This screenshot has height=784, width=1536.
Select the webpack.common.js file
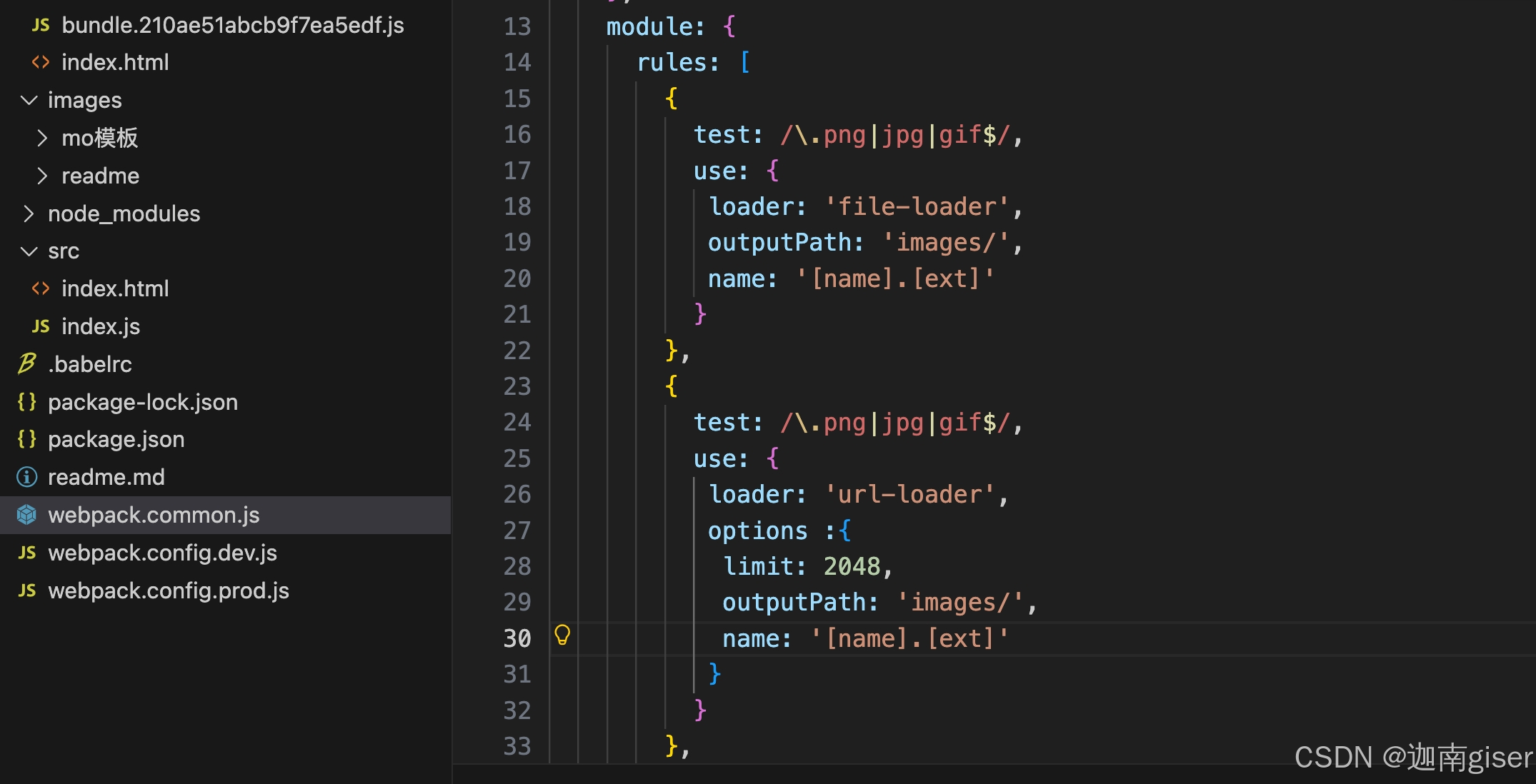pos(154,515)
